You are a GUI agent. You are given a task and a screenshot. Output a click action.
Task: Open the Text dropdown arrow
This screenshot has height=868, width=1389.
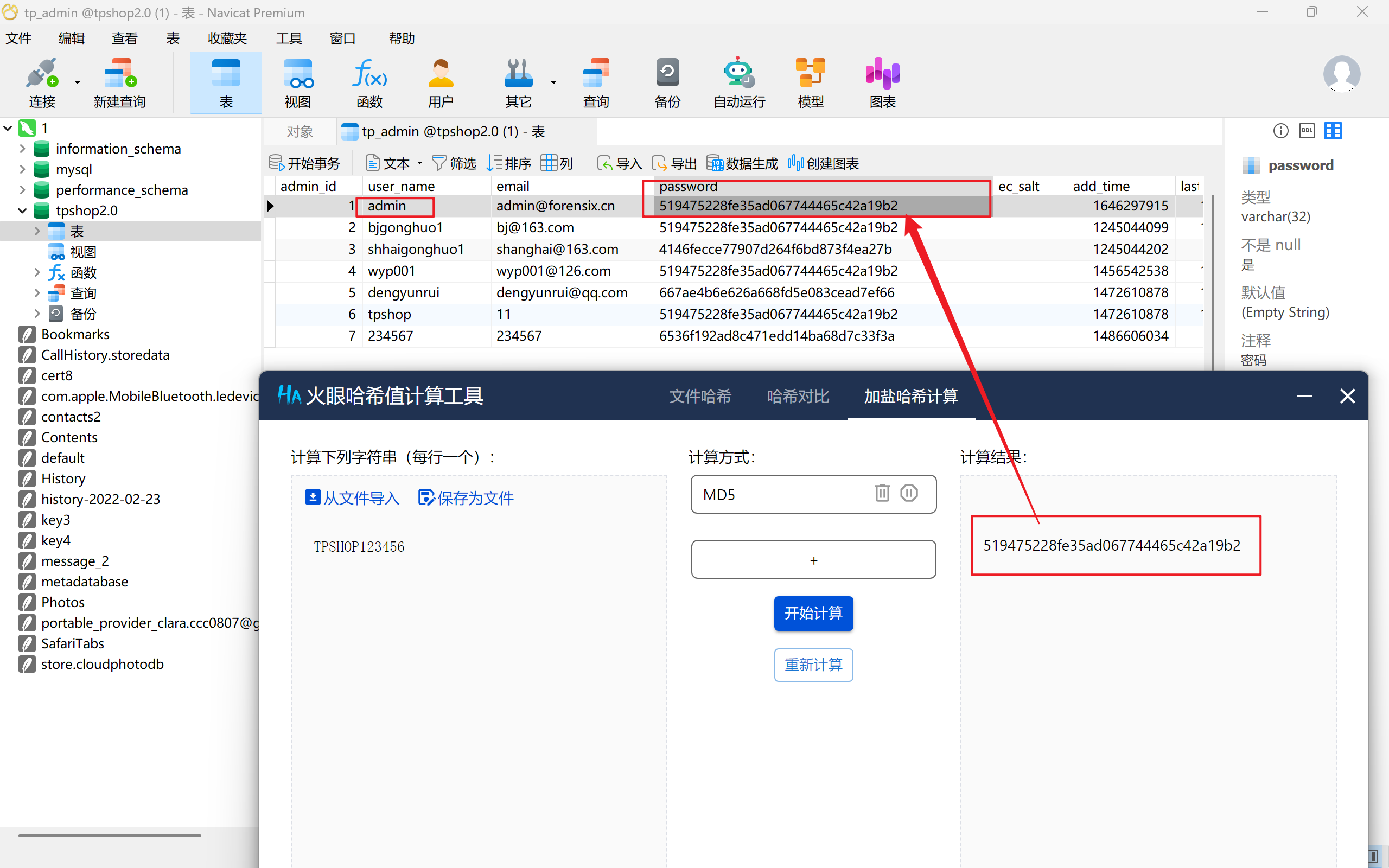pos(419,164)
